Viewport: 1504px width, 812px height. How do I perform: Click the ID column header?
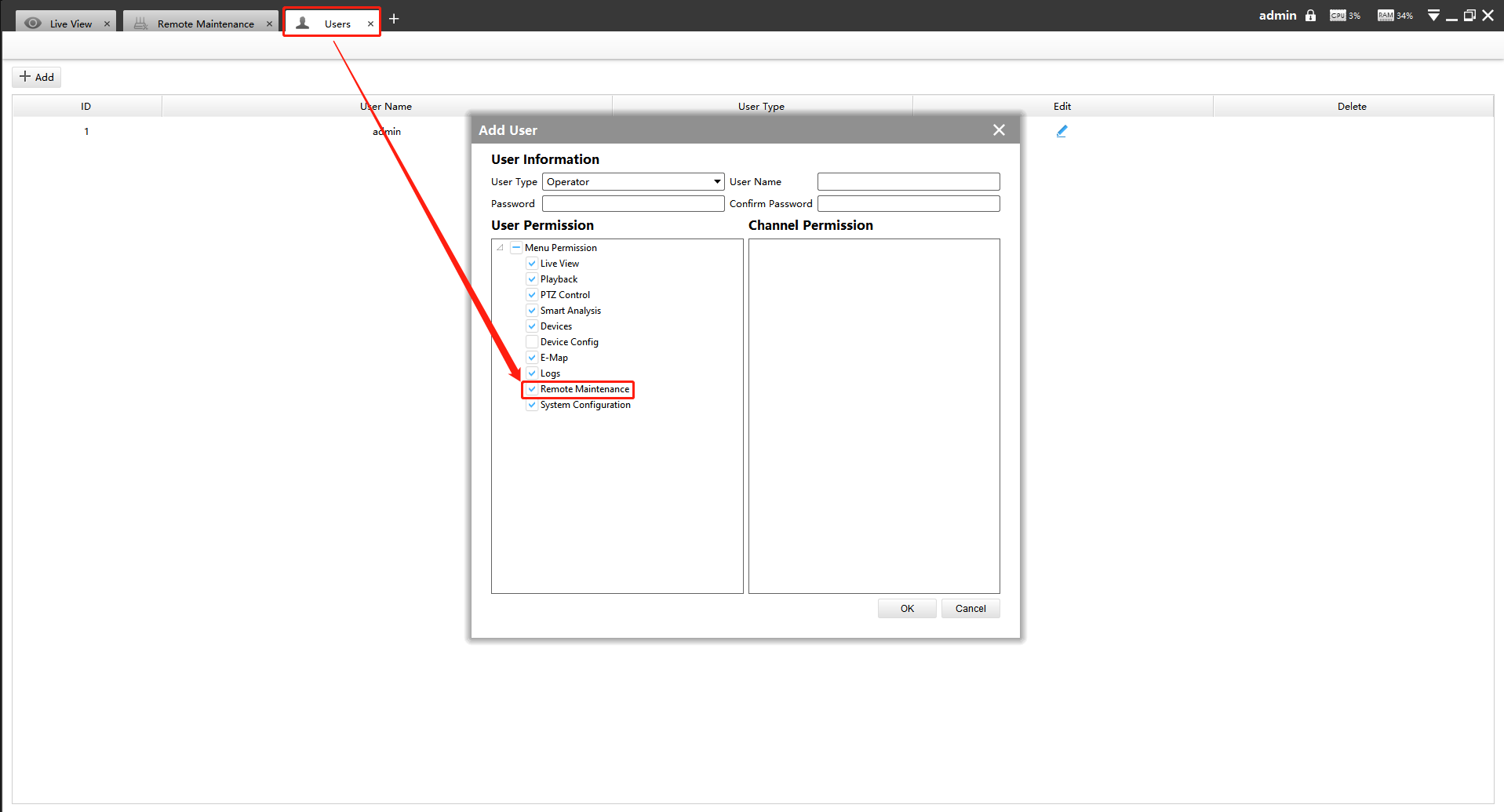pos(86,107)
